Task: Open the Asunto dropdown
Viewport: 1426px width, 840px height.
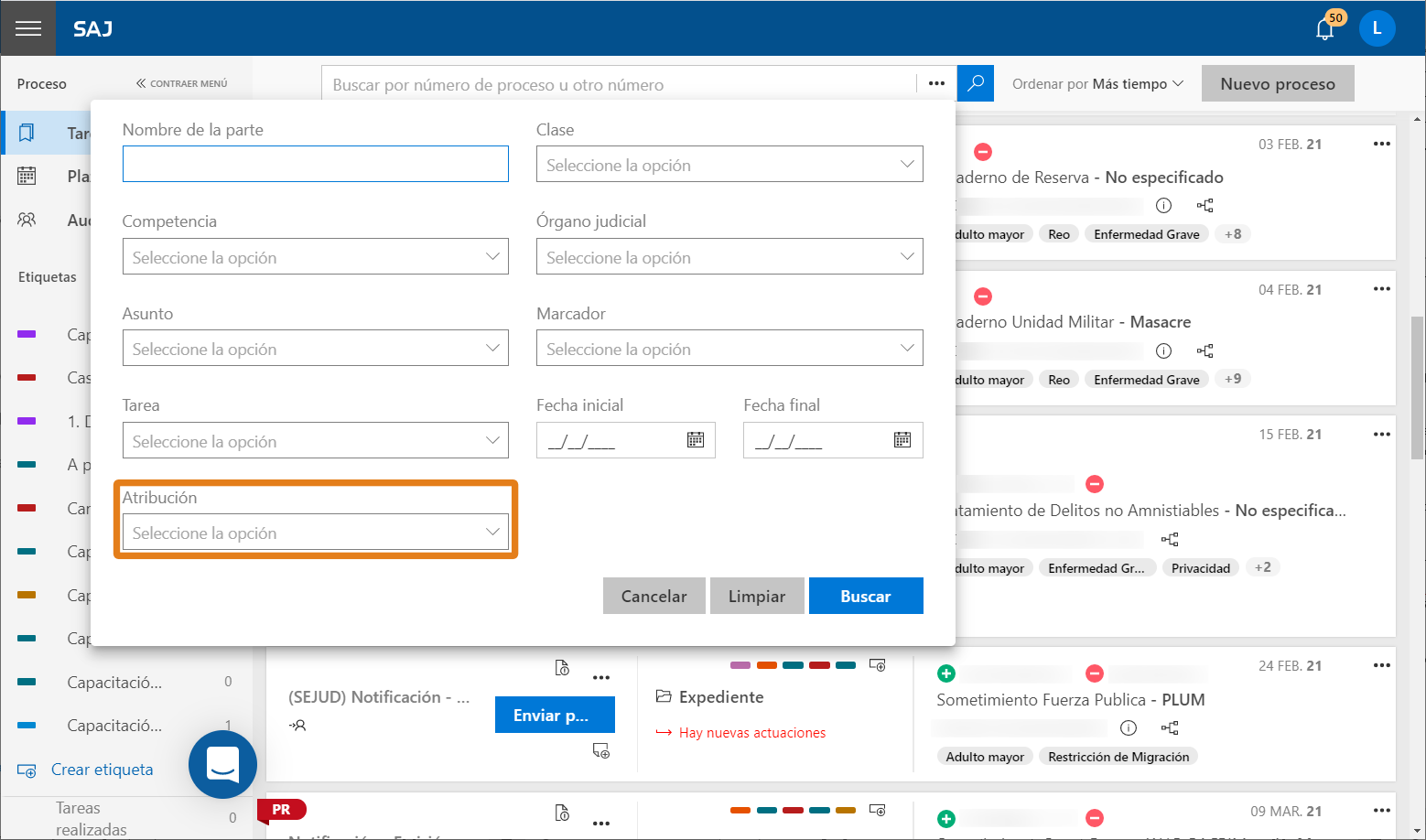Action: 316,349
